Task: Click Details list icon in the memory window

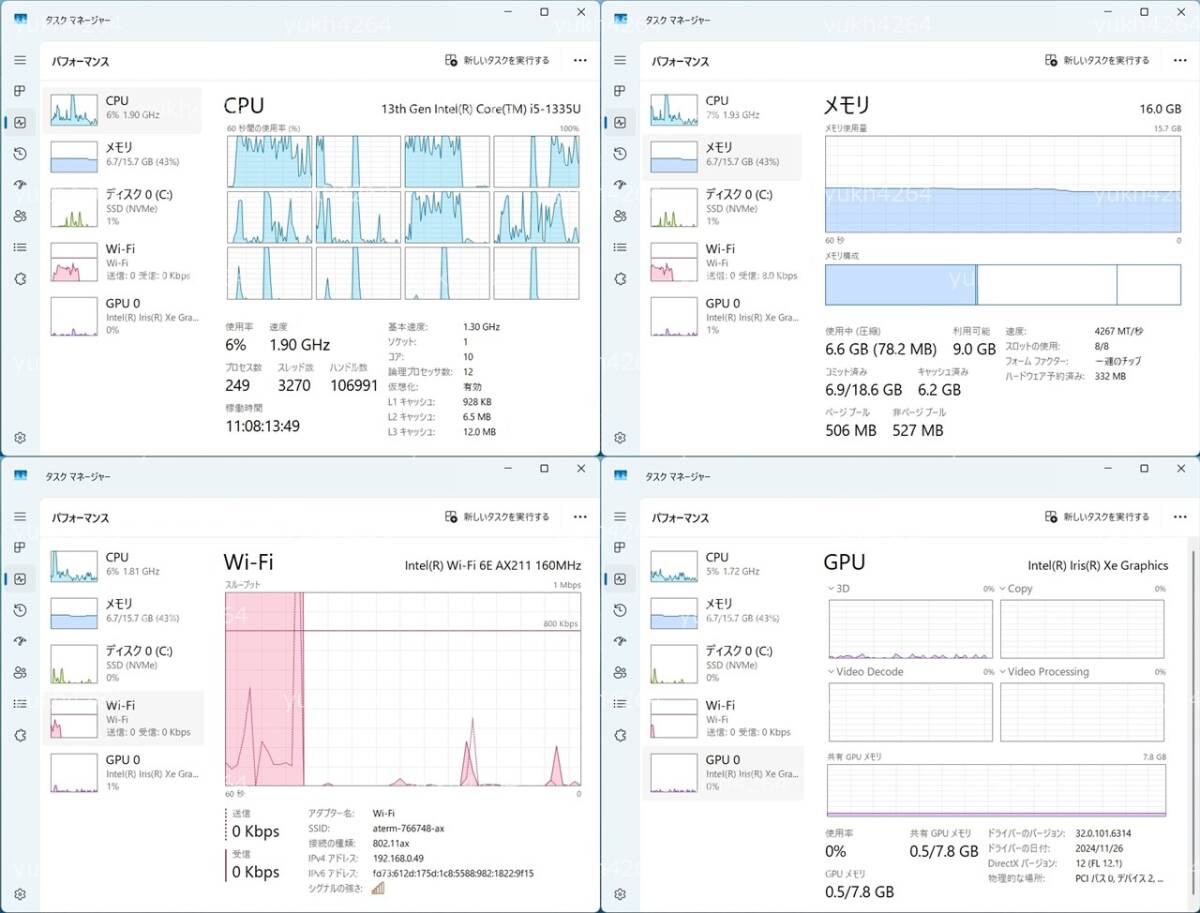Action: [x=619, y=247]
